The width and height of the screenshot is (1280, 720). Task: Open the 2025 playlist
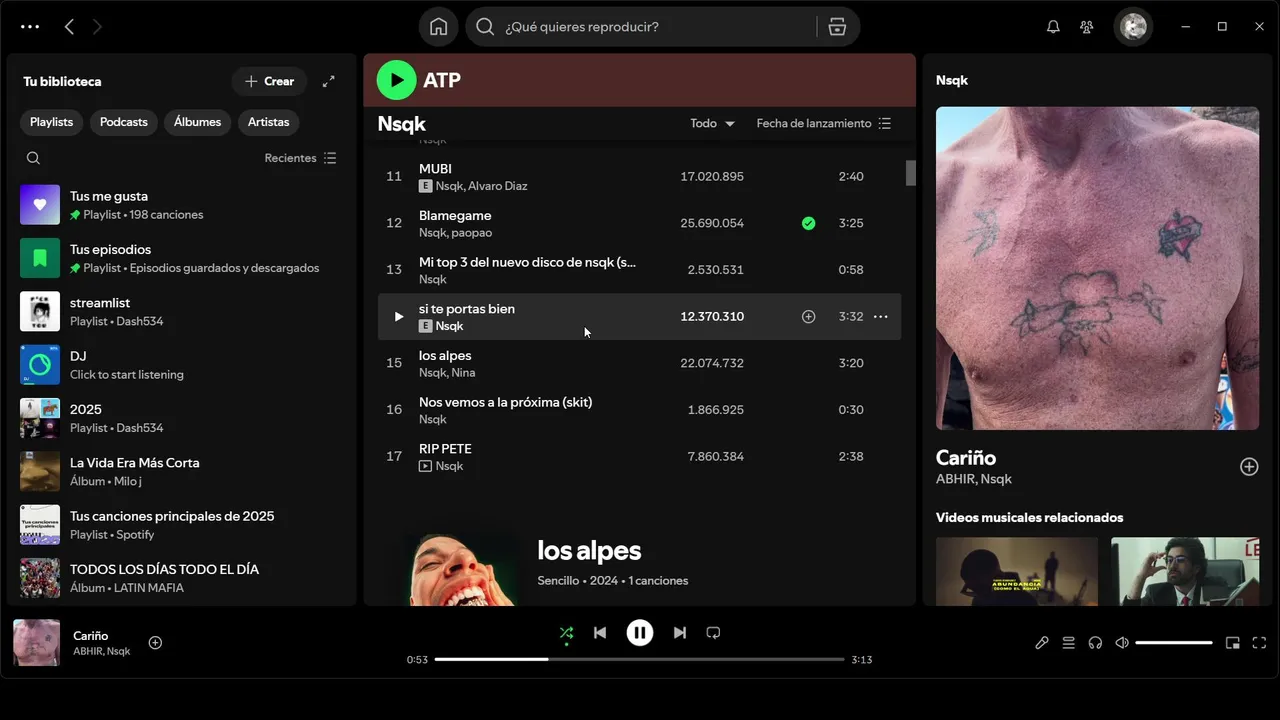coord(182,418)
